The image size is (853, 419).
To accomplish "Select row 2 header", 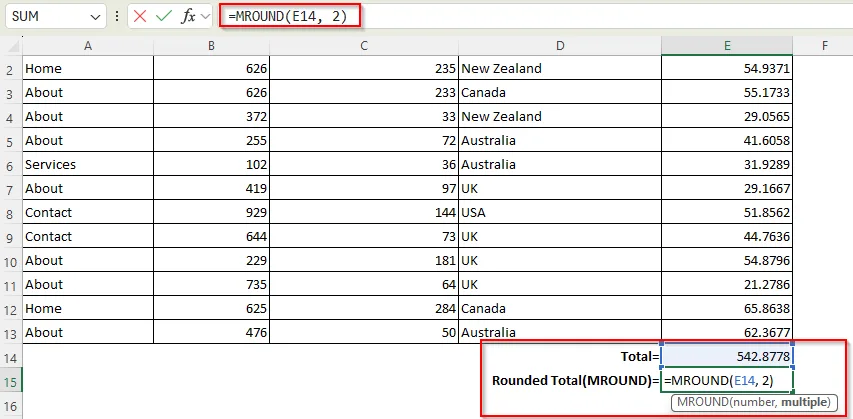I will coord(11,69).
